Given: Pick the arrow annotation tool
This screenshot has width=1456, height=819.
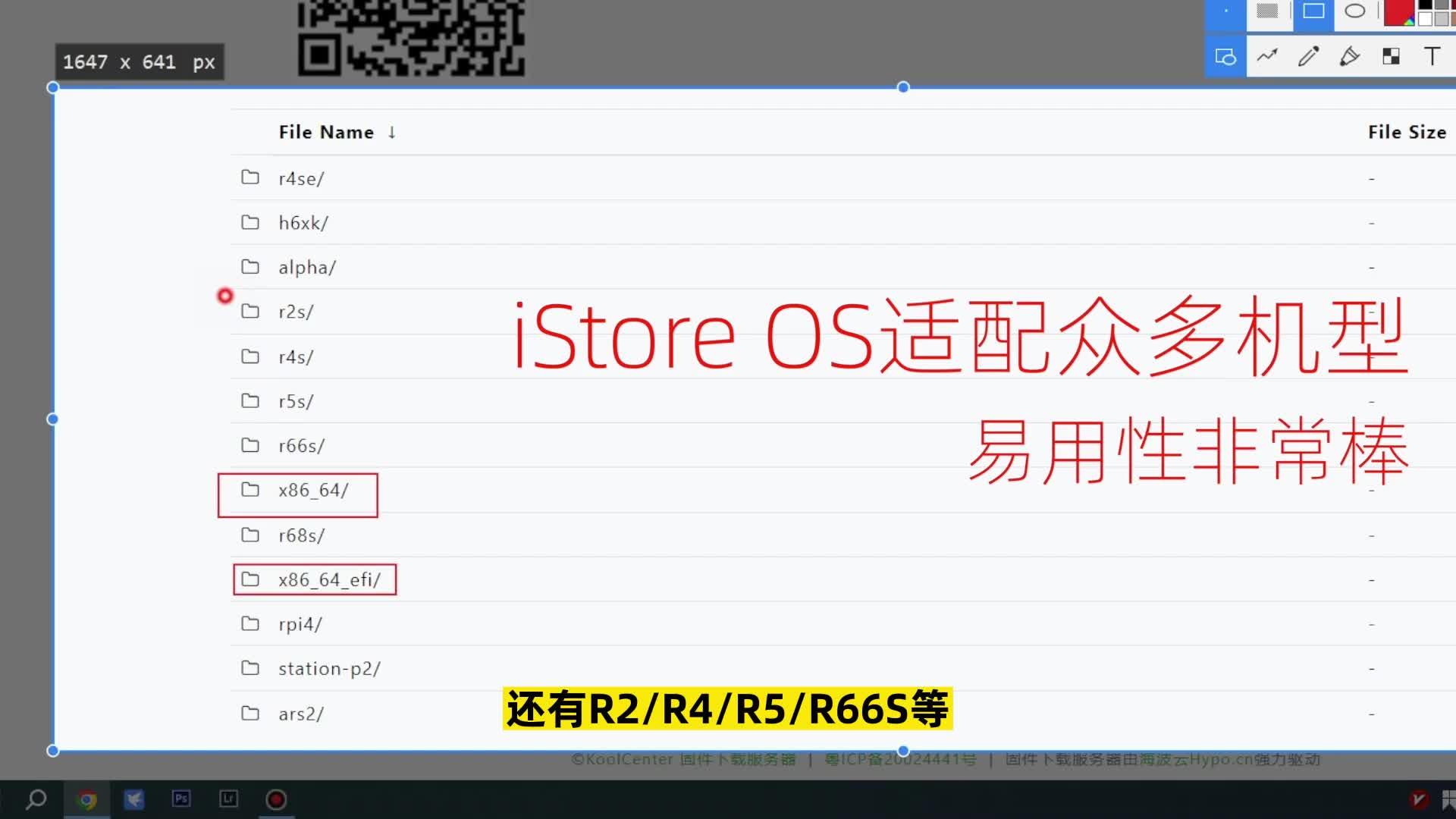Looking at the screenshot, I should [1267, 56].
